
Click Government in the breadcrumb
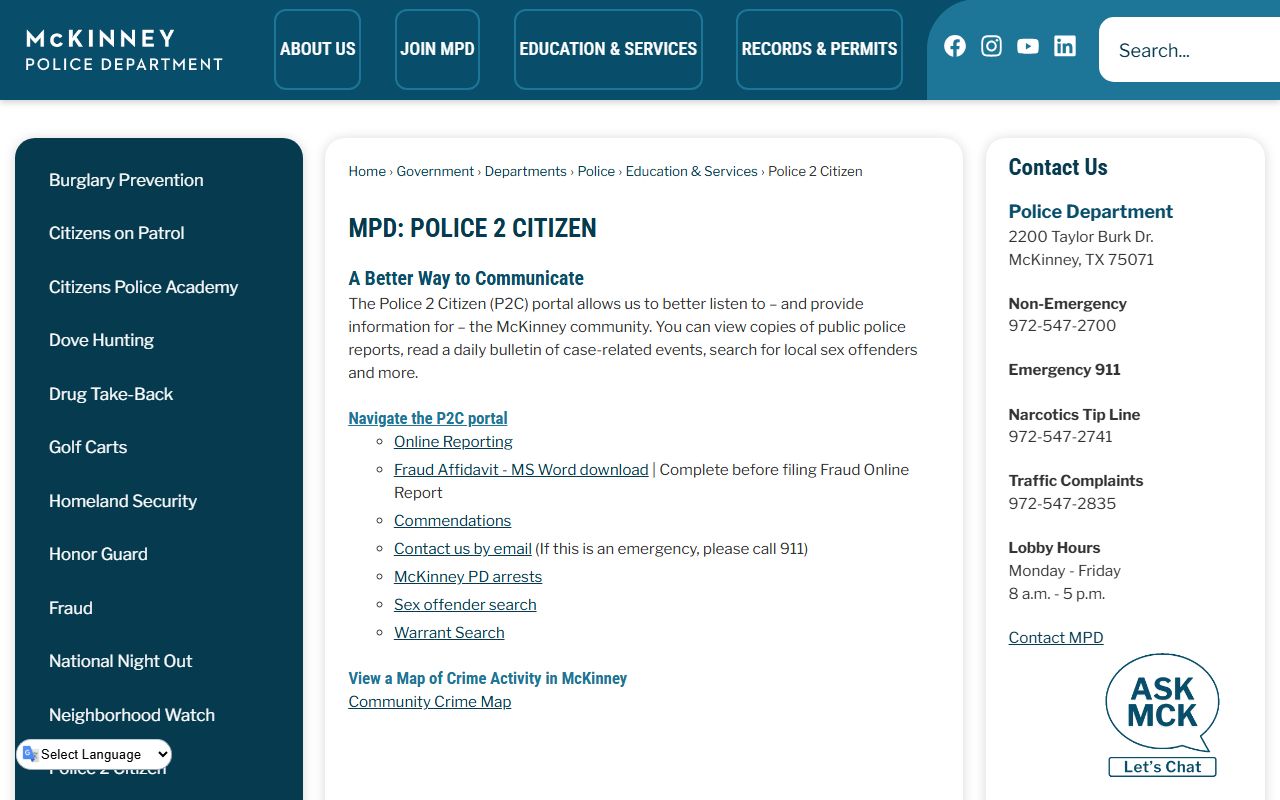pyautogui.click(x=435, y=171)
